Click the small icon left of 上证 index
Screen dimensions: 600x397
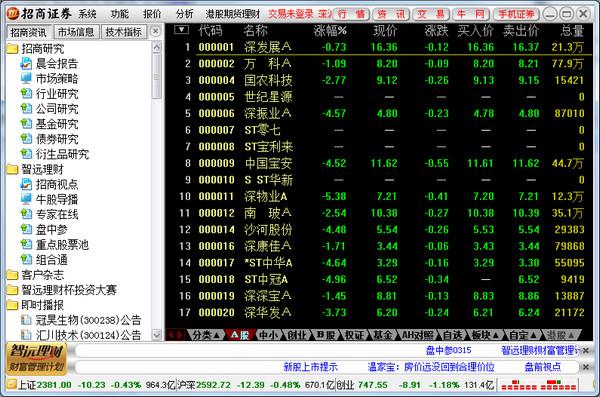click(12, 385)
